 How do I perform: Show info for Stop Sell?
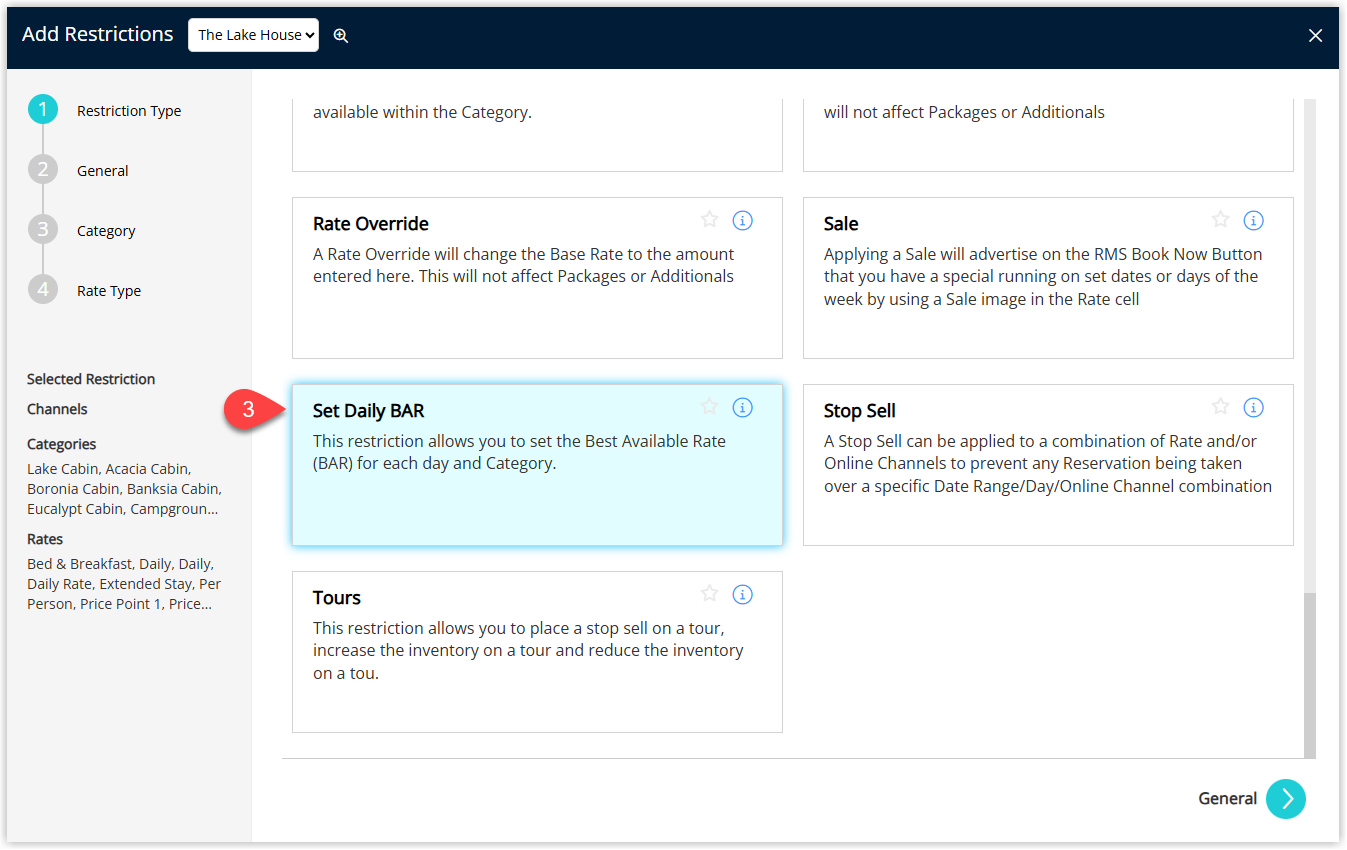1254,407
